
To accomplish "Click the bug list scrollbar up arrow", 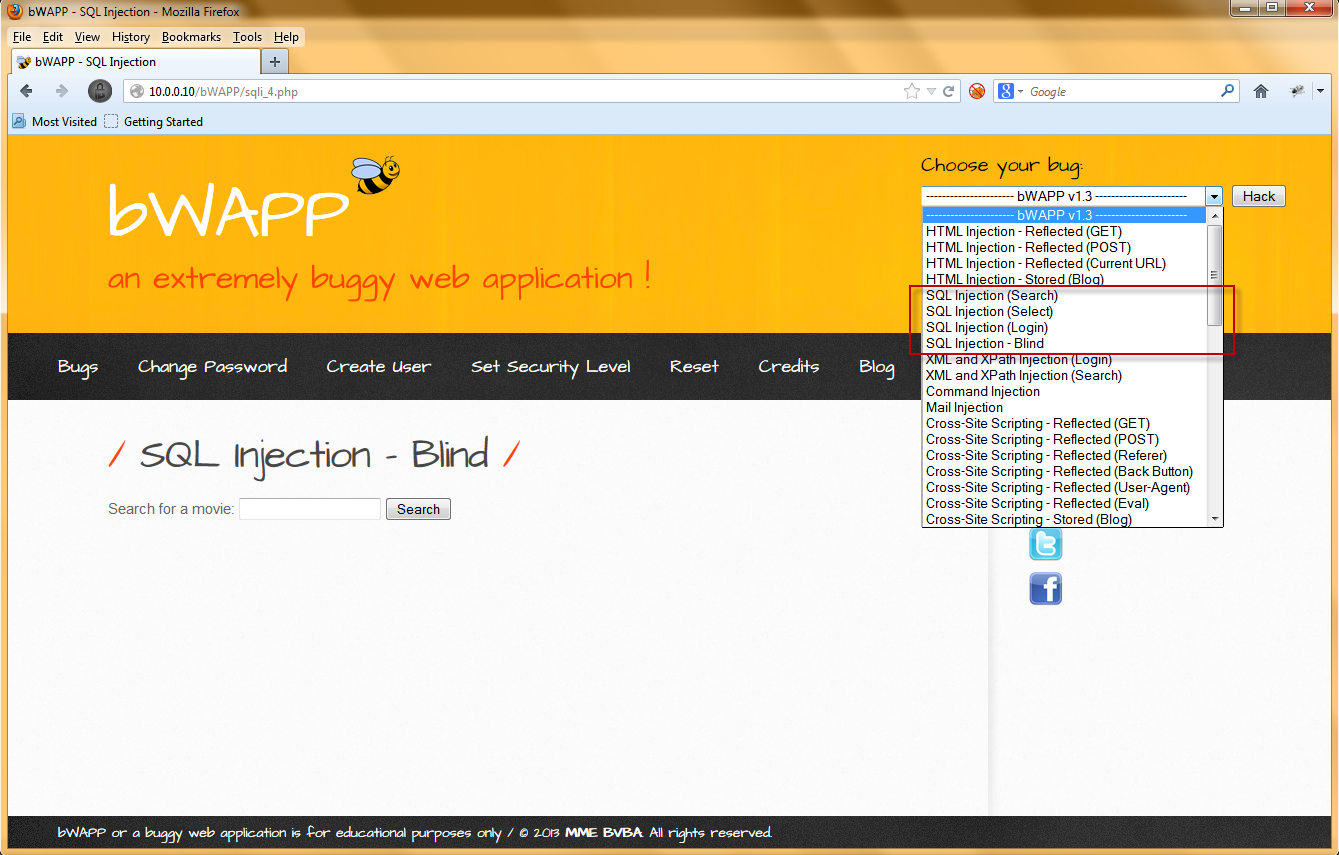I will [x=1215, y=215].
